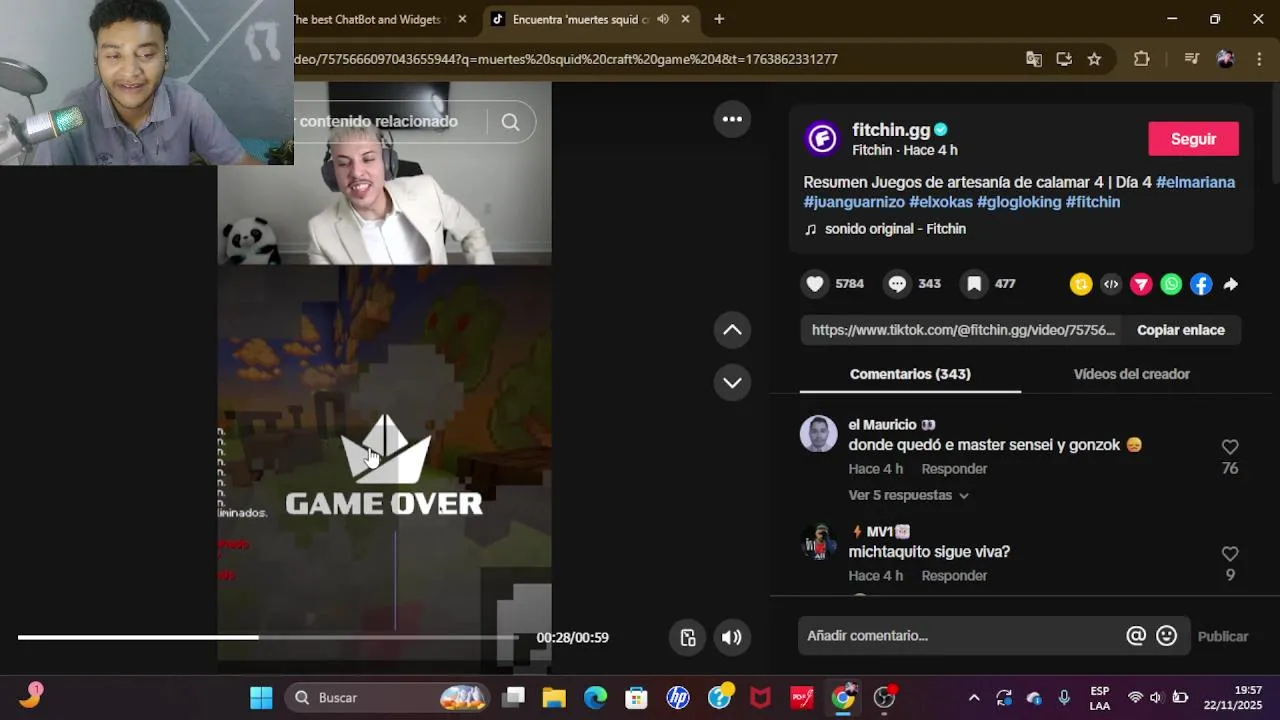Follow fitchin.gg with the Seguir button
The image size is (1280, 720).
1193,139
